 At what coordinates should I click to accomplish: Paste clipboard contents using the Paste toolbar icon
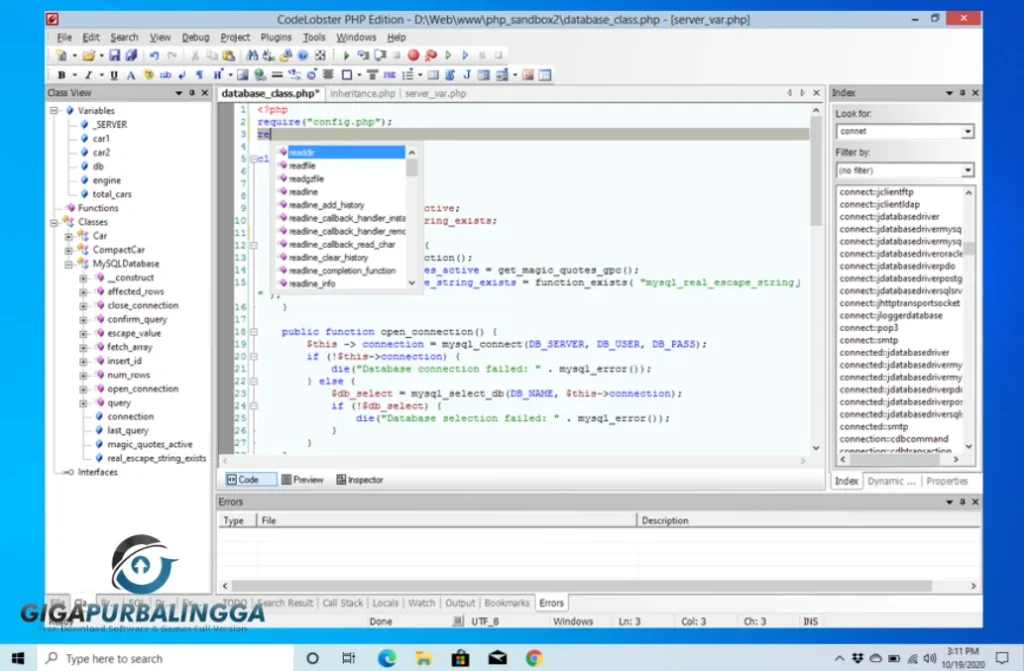coord(228,56)
